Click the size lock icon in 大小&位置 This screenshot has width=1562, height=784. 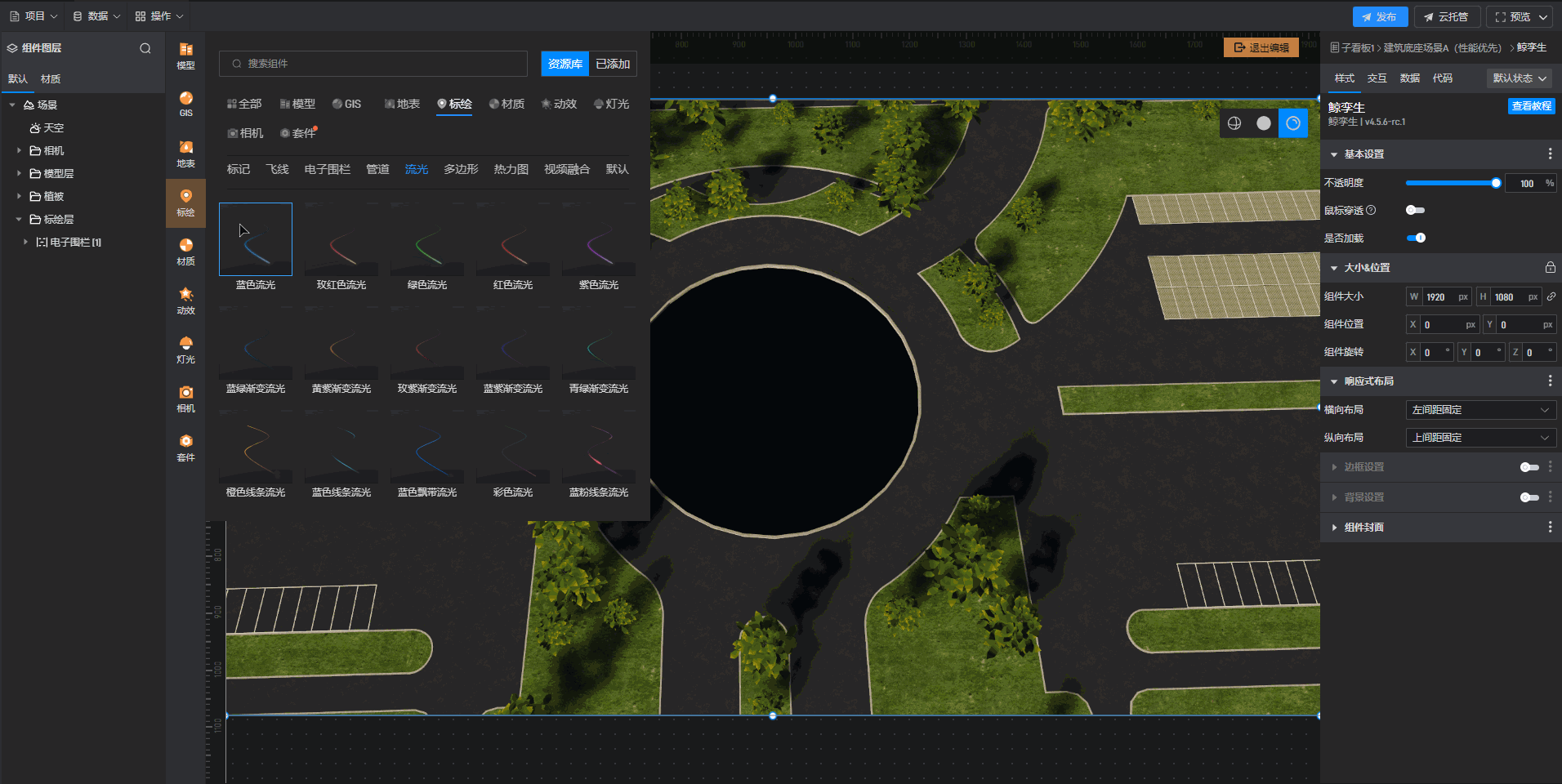click(x=1550, y=268)
